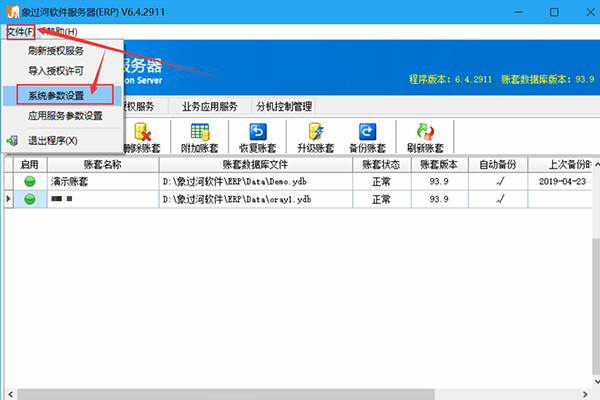Toggle auto backup check for oray1.ydb row

point(499,199)
